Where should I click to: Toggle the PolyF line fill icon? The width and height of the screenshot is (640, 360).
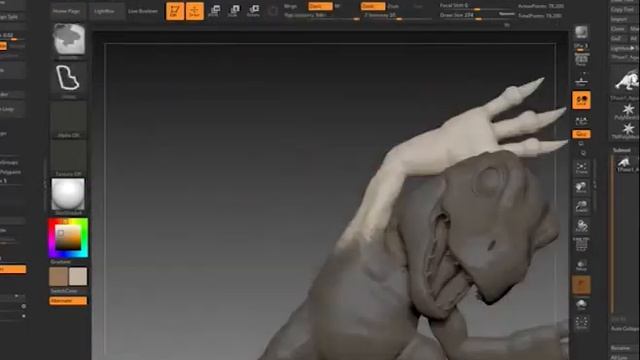581,245
